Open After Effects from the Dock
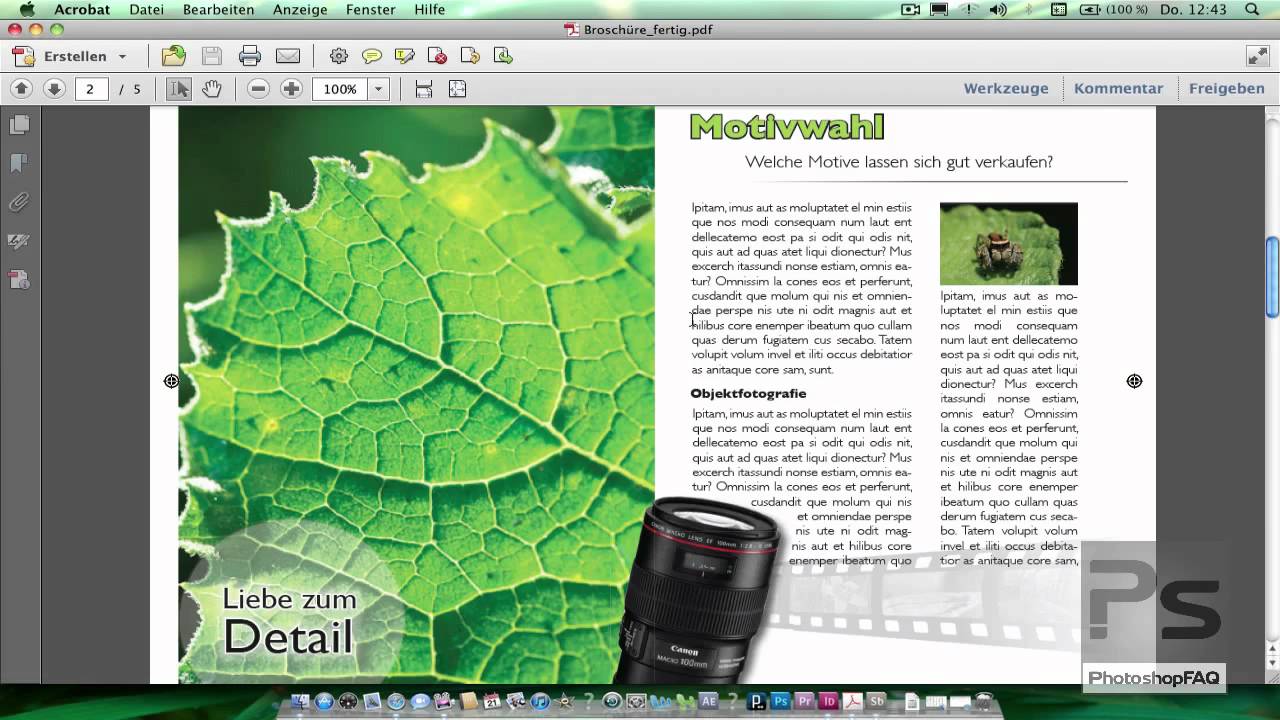Image resolution: width=1280 pixels, height=720 pixels. pyautogui.click(x=709, y=702)
